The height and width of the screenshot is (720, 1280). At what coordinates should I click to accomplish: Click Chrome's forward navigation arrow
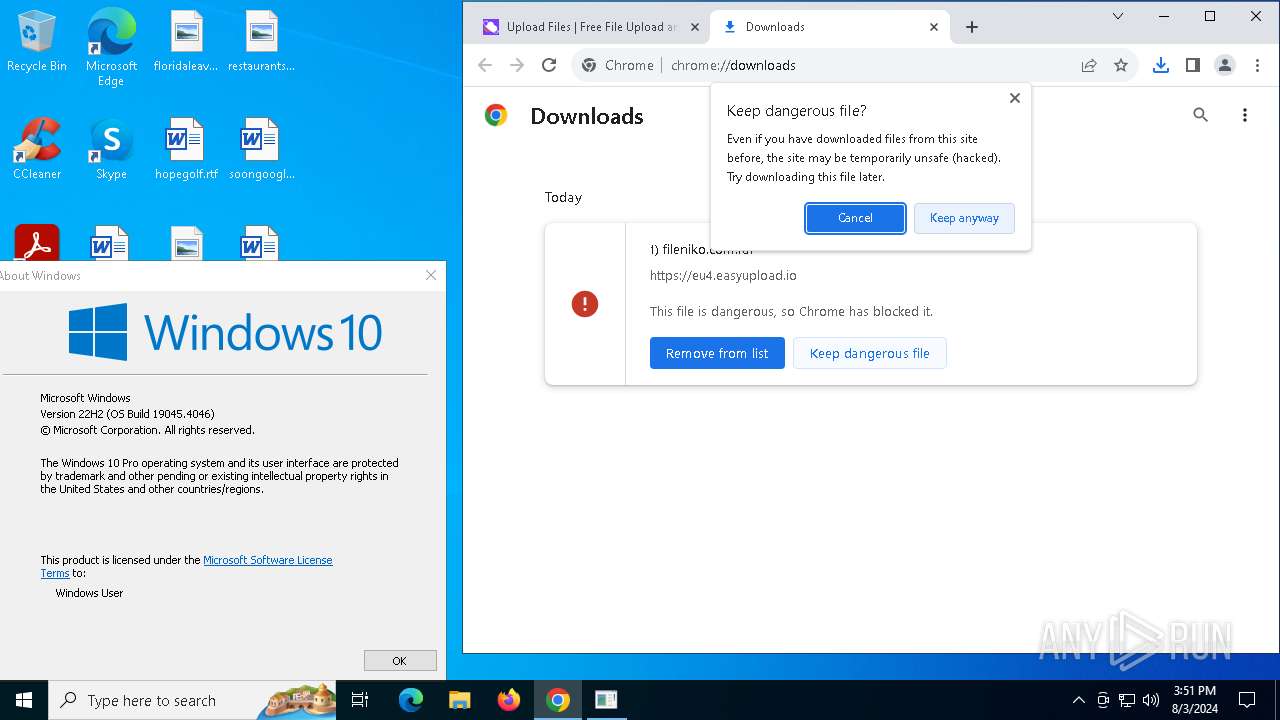click(517, 65)
